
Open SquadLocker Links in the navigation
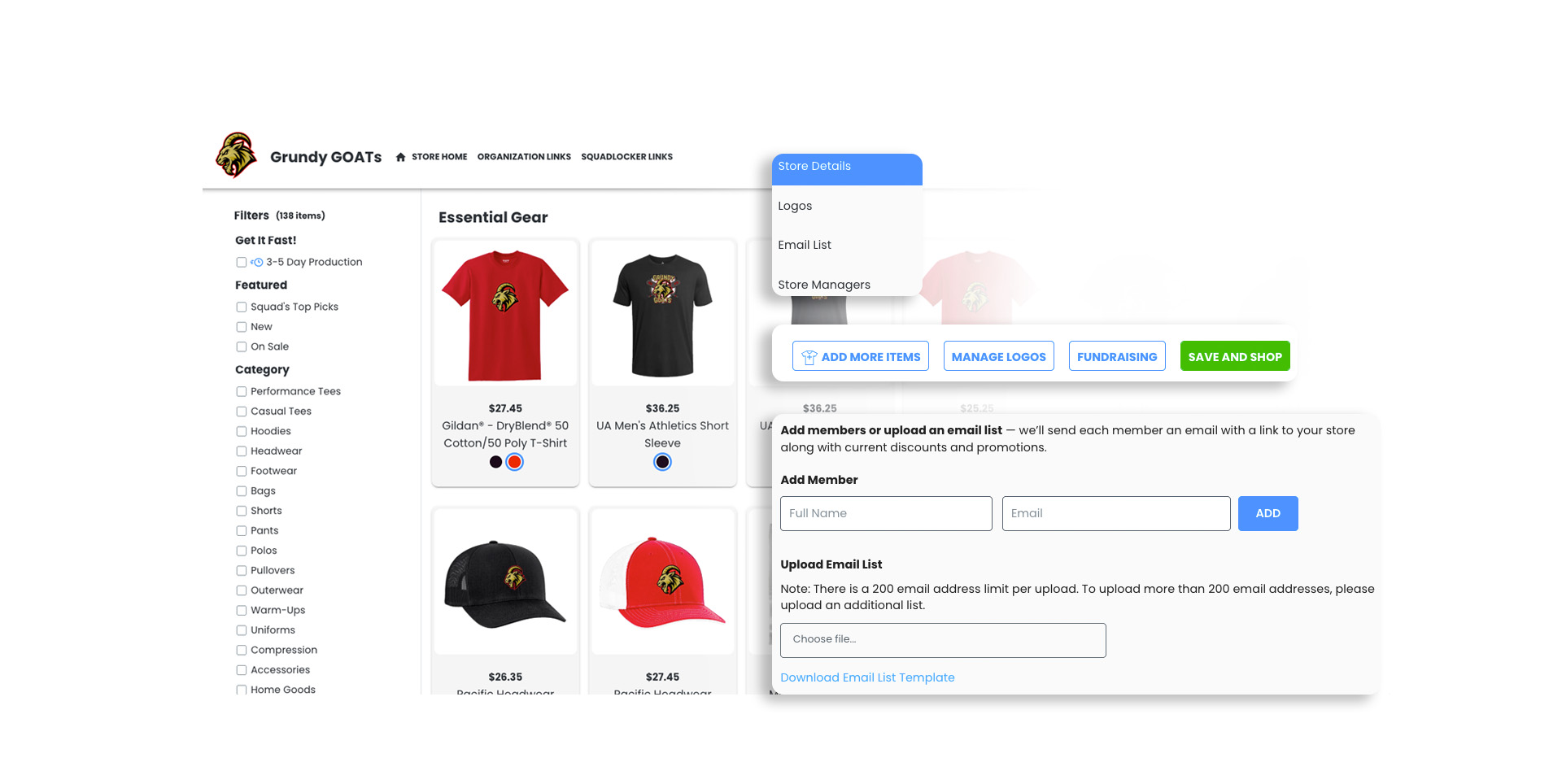pos(626,156)
